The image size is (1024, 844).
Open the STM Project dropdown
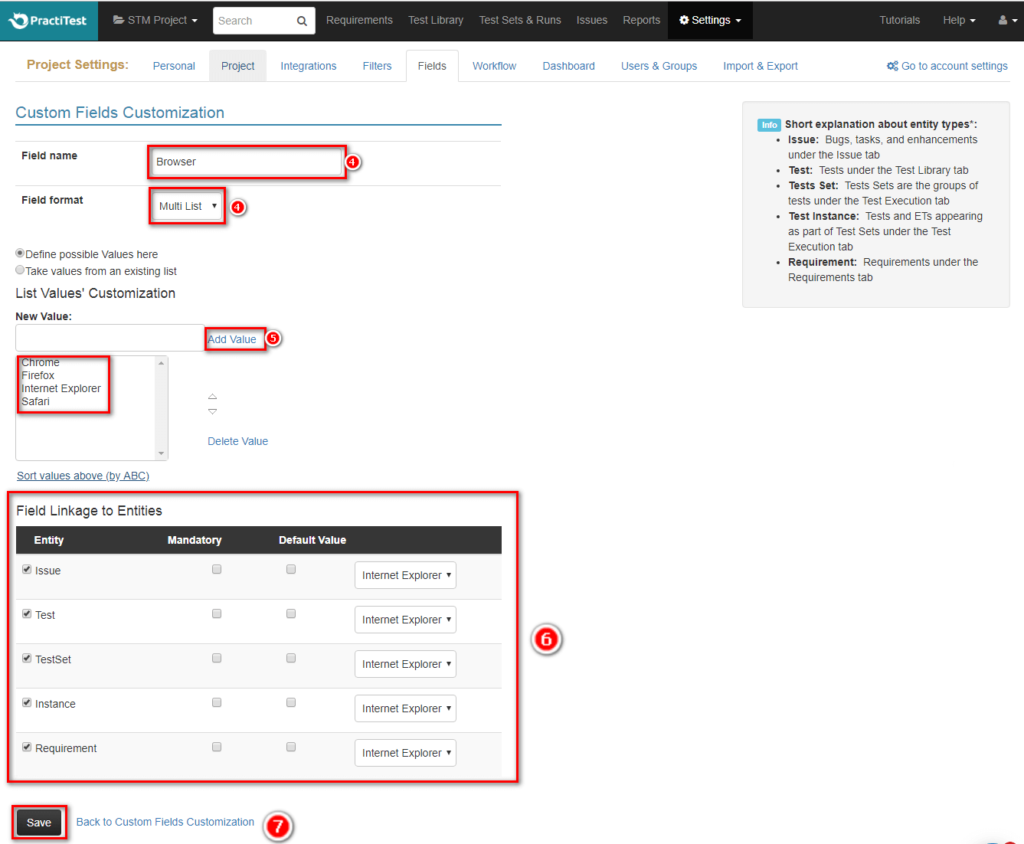(x=155, y=20)
